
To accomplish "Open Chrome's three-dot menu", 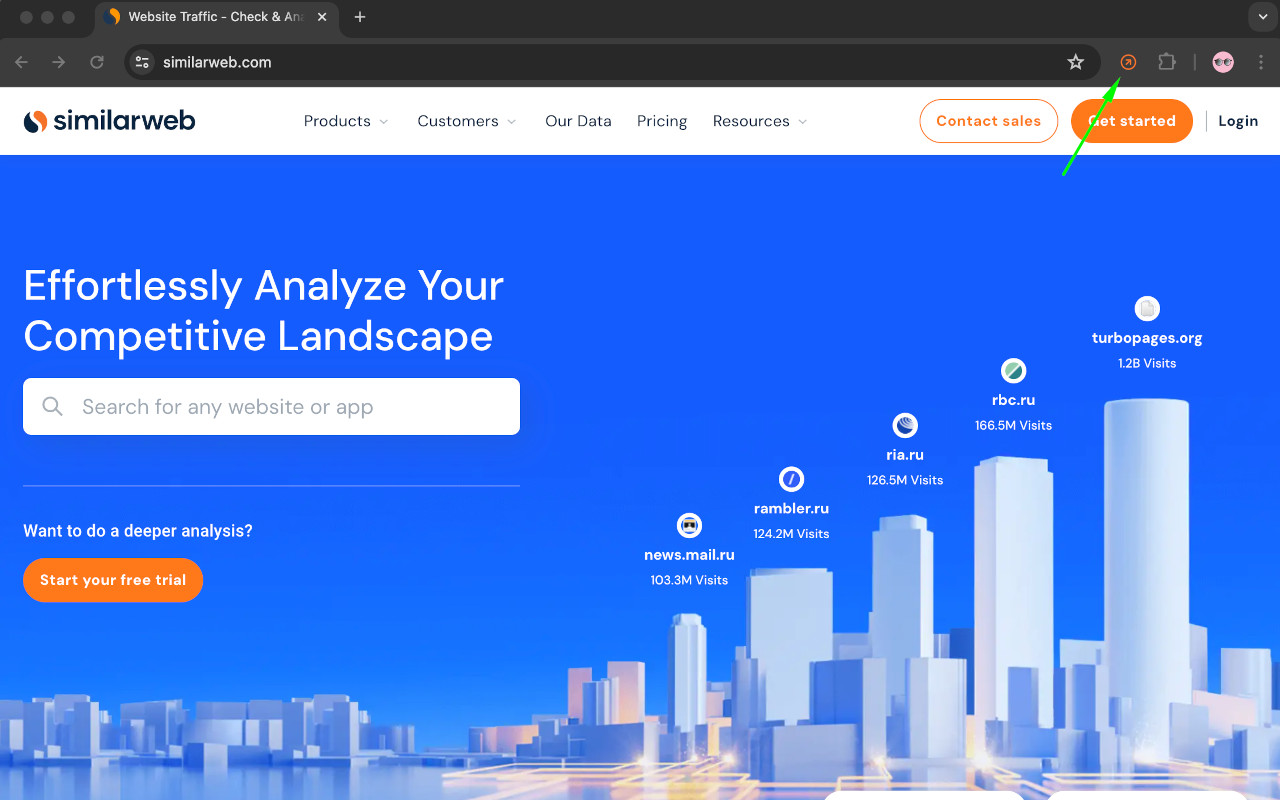I will pos(1260,62).
